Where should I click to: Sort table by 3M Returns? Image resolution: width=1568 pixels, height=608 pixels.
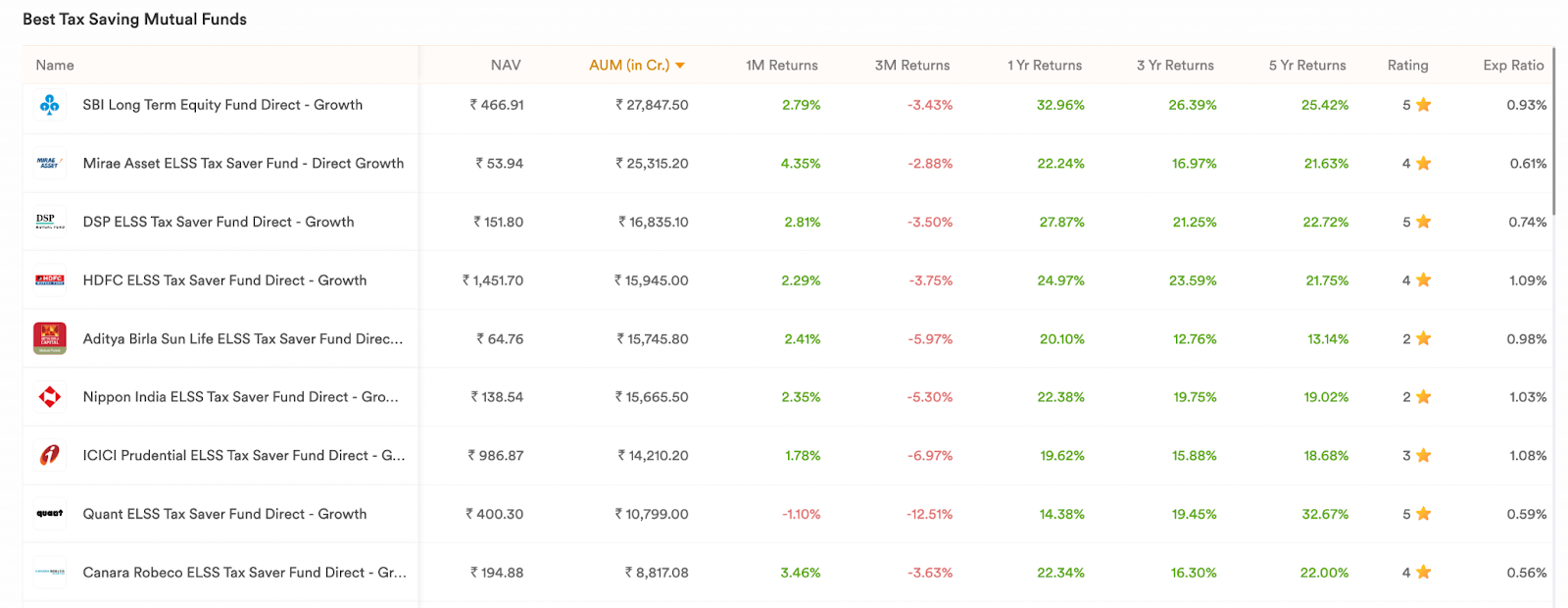(912, 65)
